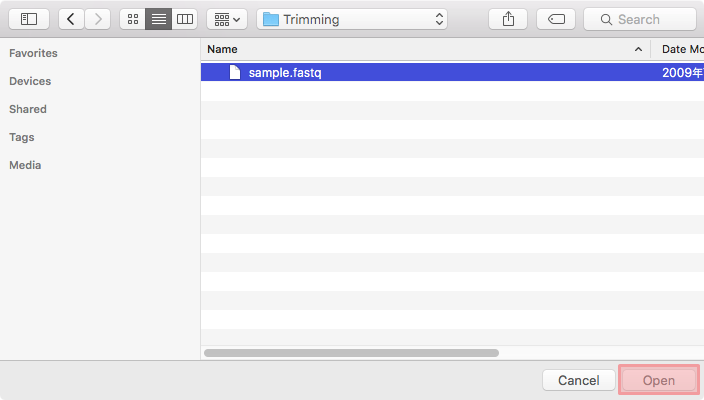Switch to icon grid view

pyautogui.click(x=133, y=19)
